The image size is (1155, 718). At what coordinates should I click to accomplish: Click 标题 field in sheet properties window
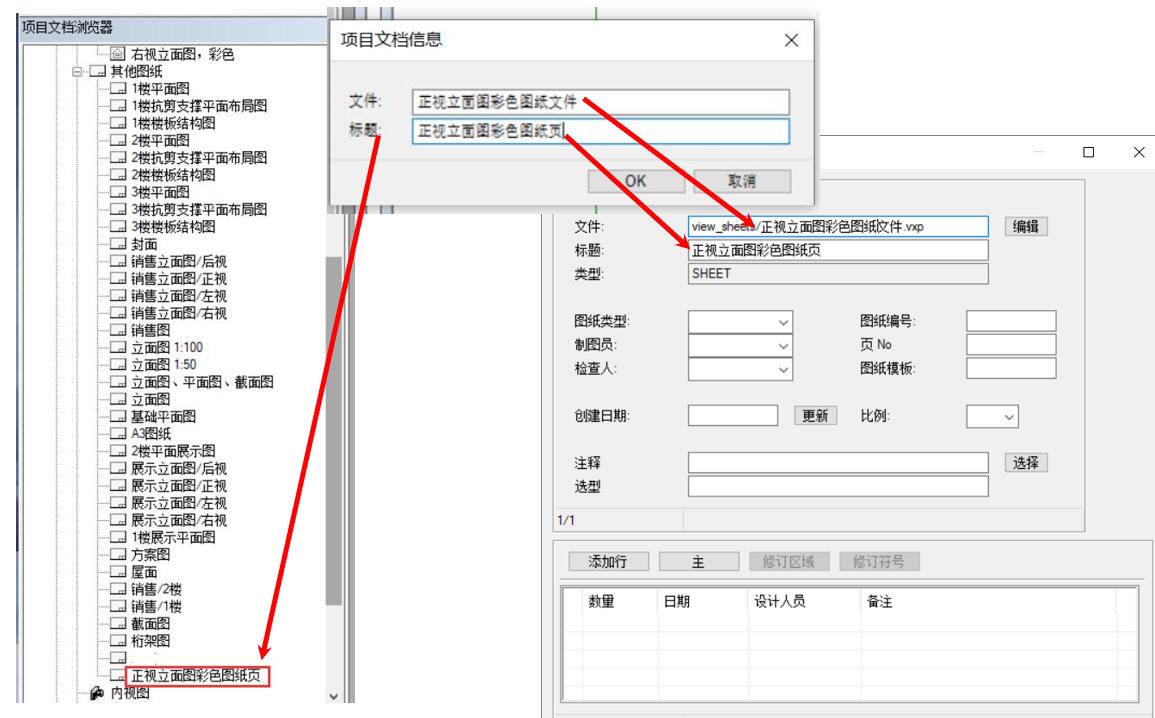click(x=838, y=250)
